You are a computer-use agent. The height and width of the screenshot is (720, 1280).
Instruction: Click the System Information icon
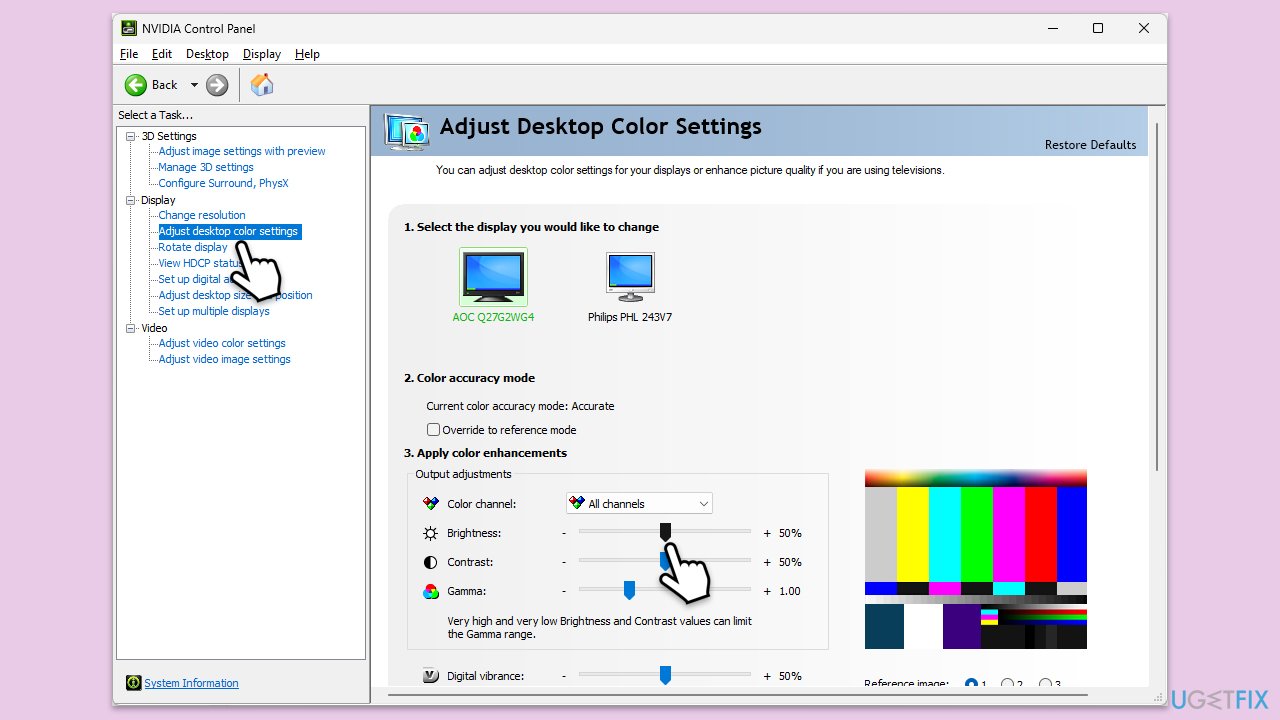134,683
